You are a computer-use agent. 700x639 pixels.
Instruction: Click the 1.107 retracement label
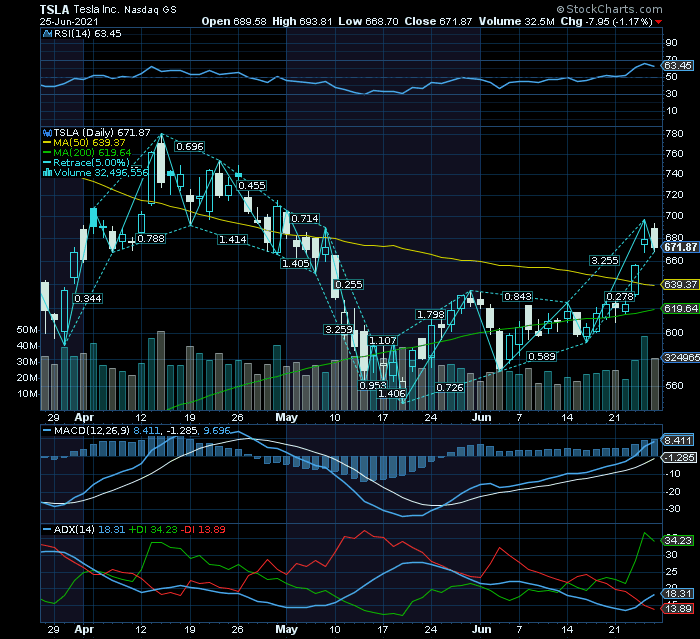(x=383, y=341)
